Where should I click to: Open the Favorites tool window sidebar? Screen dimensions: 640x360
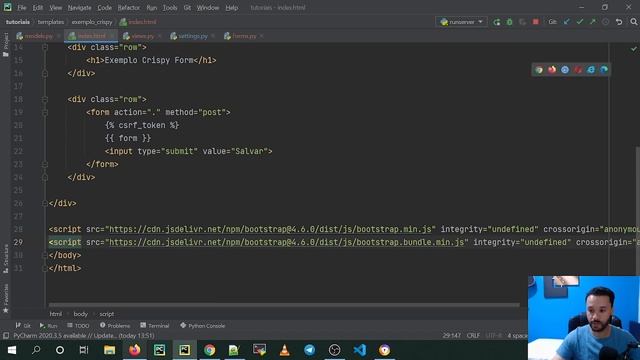(6, 298)
